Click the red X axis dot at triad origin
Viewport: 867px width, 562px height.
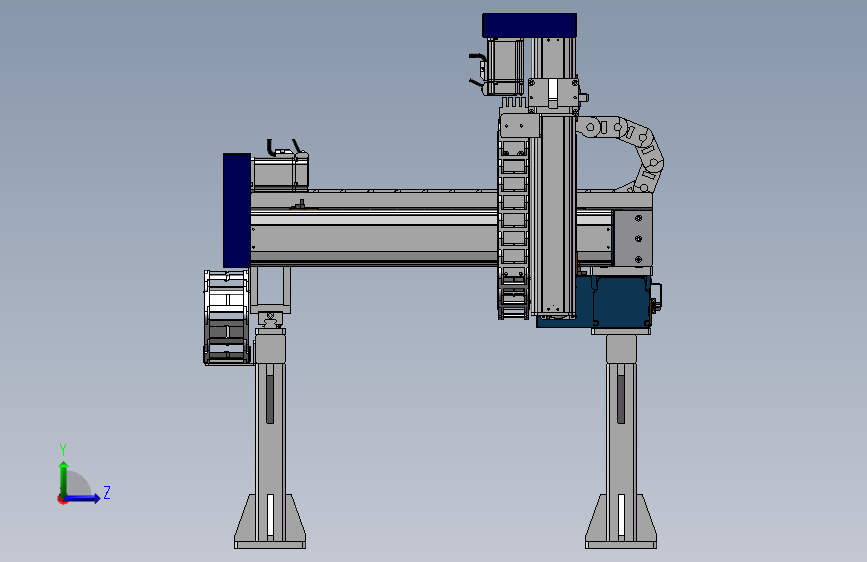(x=62, y=500)
